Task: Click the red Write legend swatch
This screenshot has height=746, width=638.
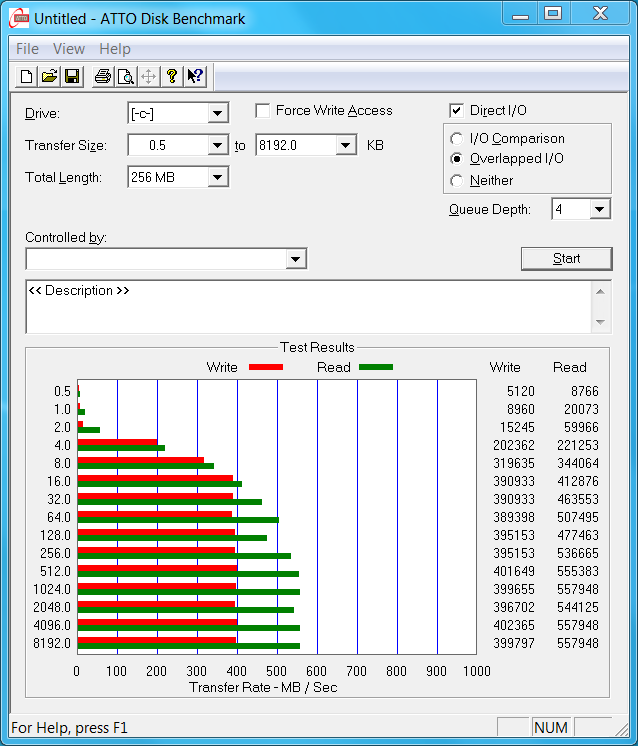Action: (266, 367)
